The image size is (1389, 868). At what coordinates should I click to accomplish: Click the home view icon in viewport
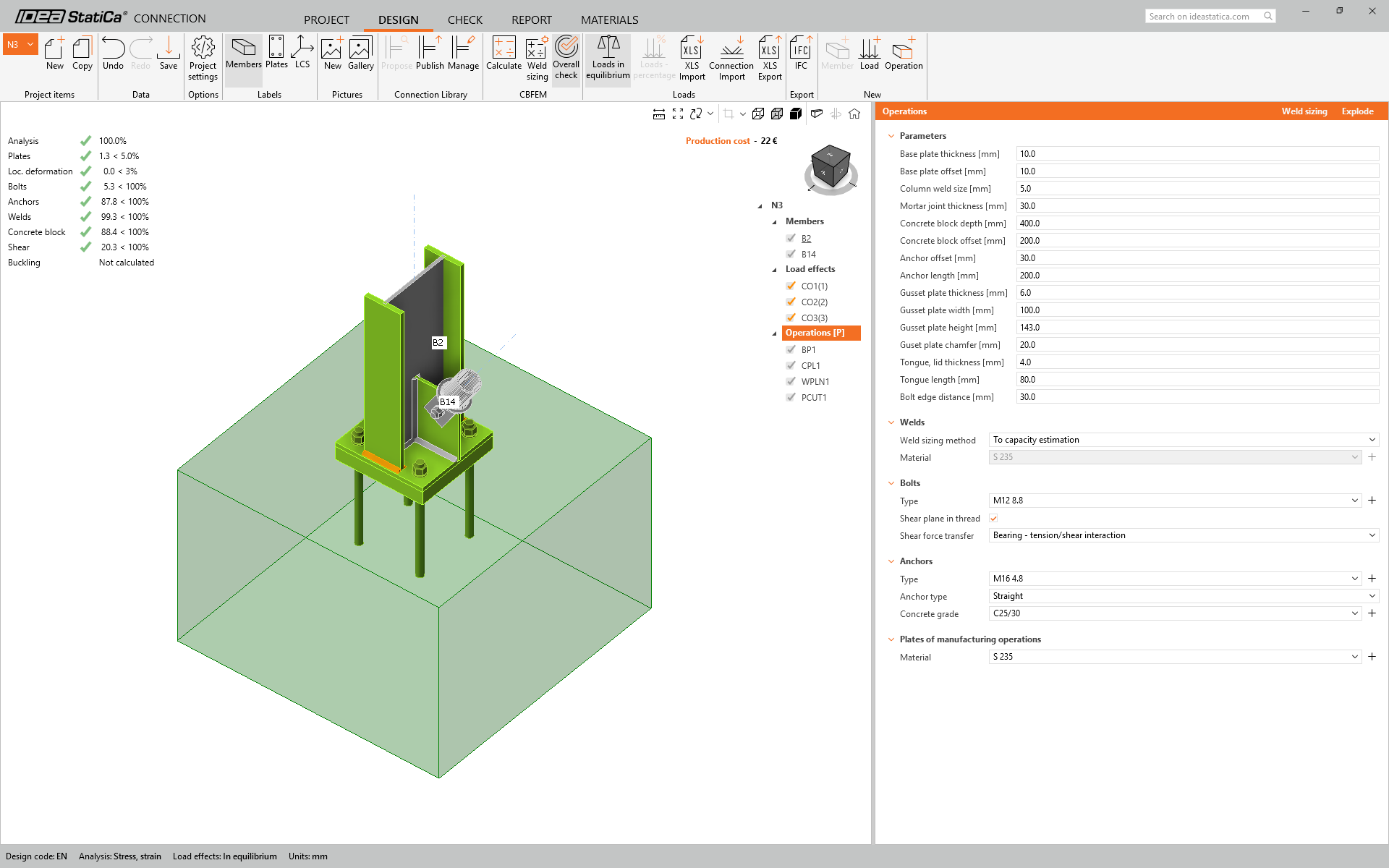[x=854, y=114]
